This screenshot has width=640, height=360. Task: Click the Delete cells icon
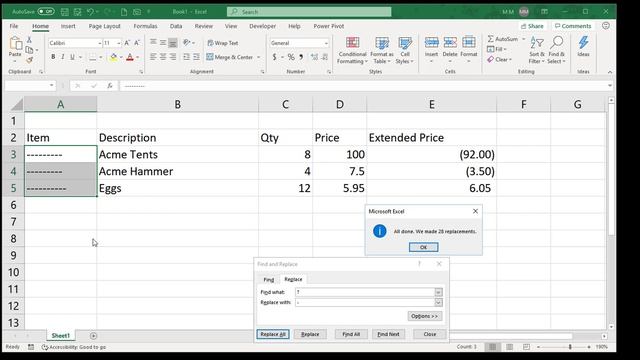click(x=450, y=42)
